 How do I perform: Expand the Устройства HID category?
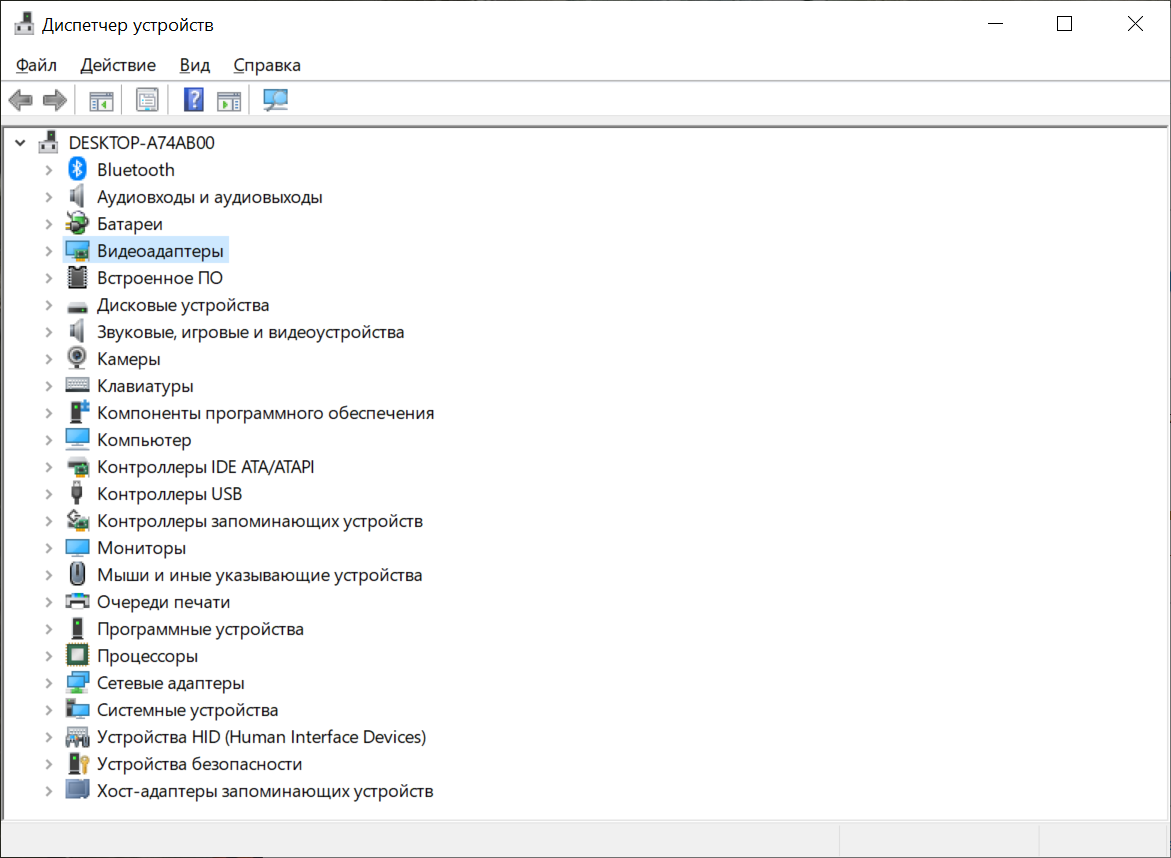pyautogui.click(x=49, y=737)
